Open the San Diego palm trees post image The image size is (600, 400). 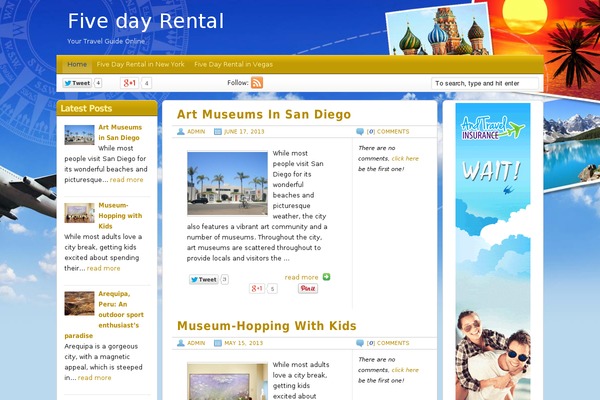[227, 183]
